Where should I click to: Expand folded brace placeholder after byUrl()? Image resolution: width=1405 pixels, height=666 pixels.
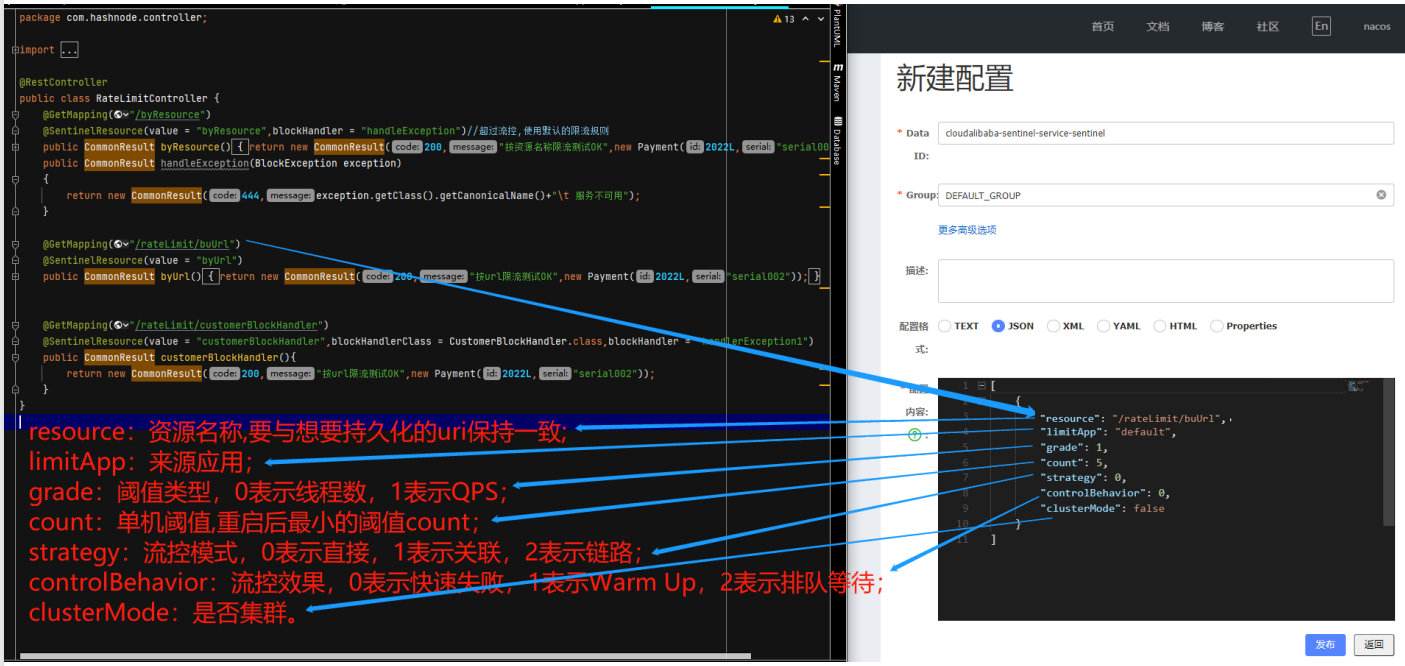[210, 276]
